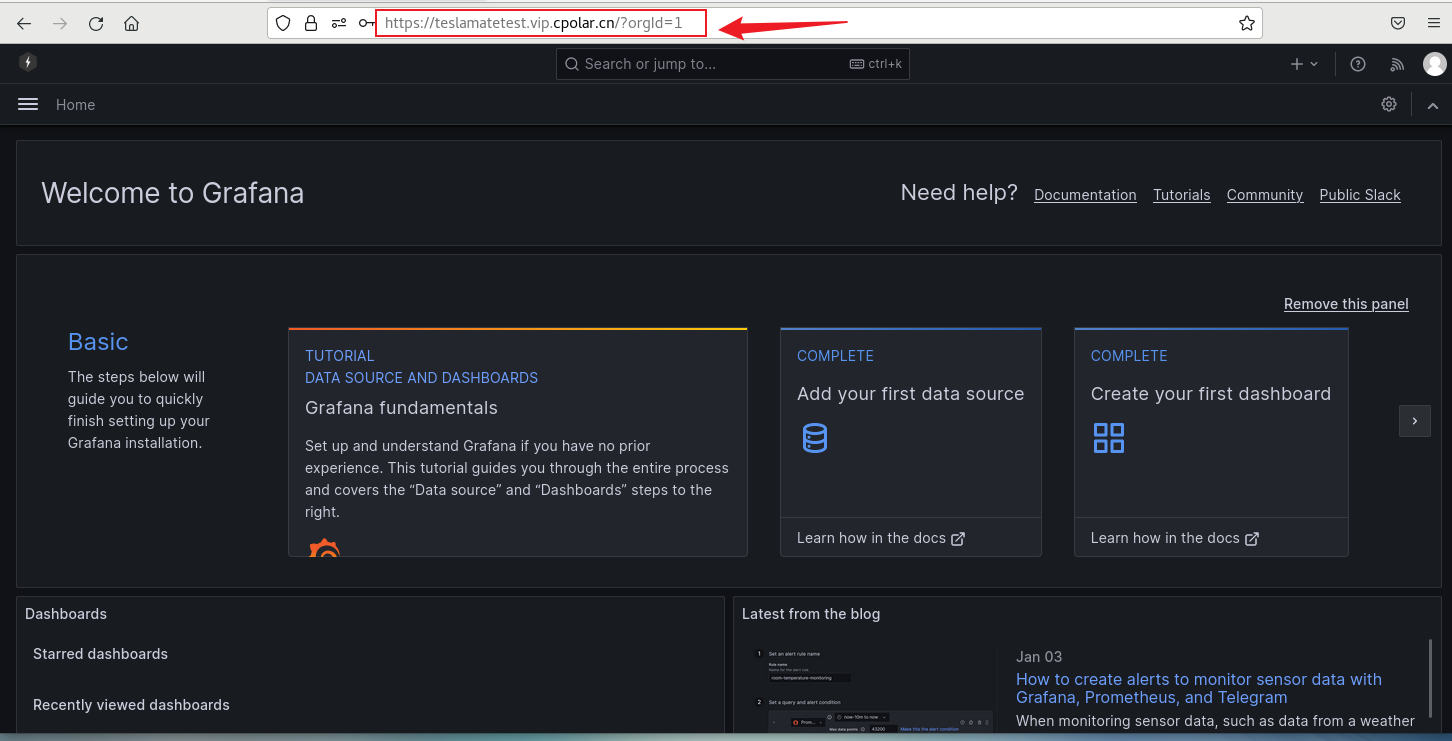
Task: Open the user profile avatar
Action: (1435, 64)
